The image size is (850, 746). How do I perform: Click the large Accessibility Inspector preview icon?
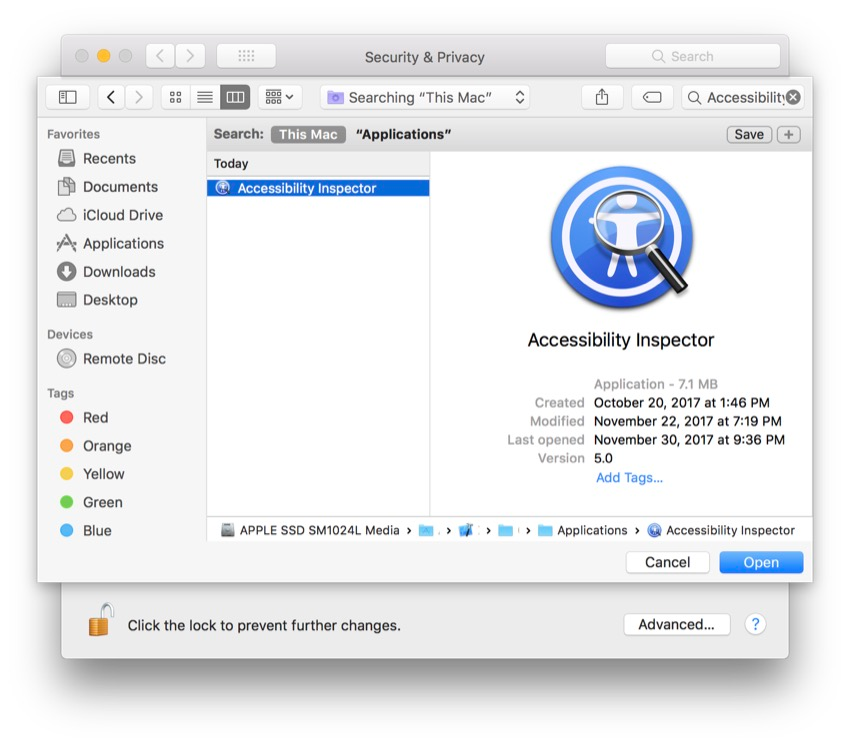click(621, 237)
